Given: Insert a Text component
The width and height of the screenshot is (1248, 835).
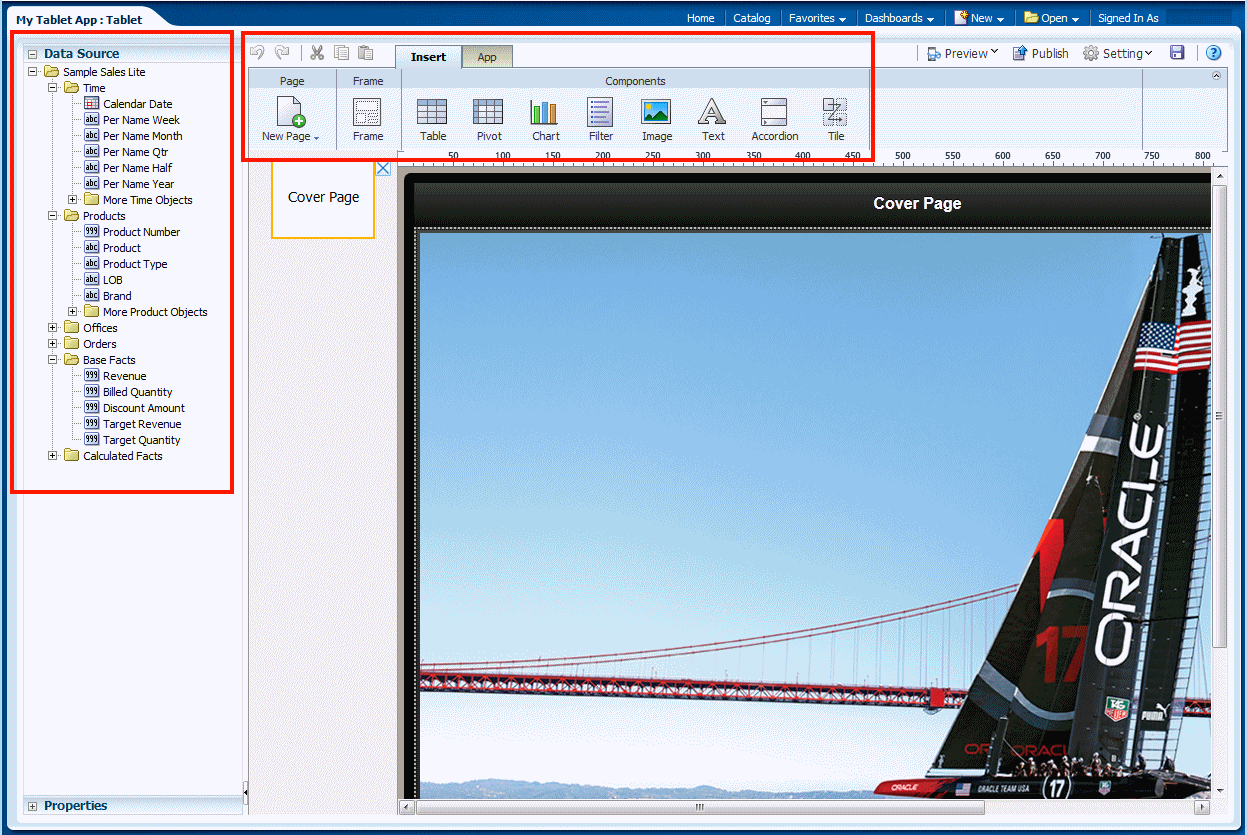Looking at the screenshot, I should pos(712,120).
